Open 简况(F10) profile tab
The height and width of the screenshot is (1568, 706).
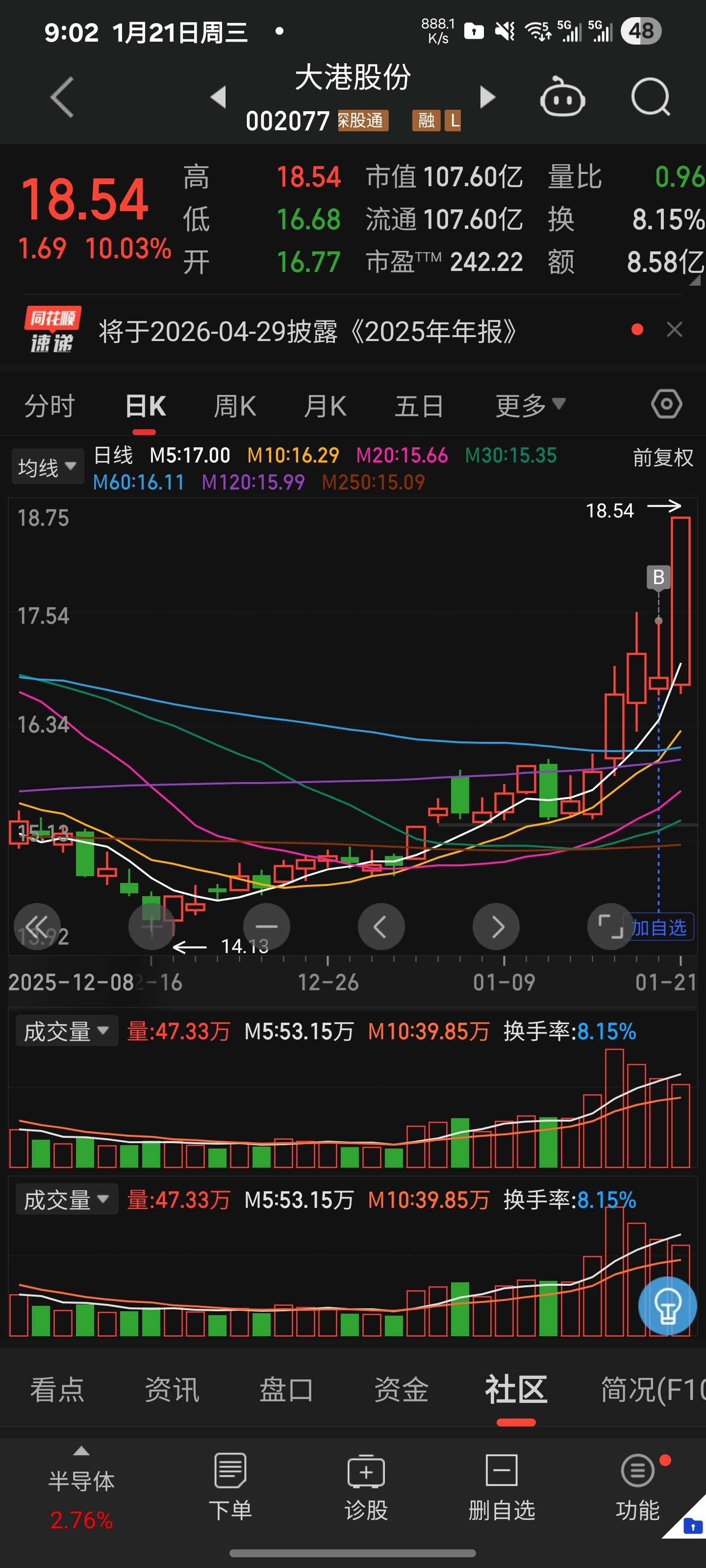[653, 1390]
